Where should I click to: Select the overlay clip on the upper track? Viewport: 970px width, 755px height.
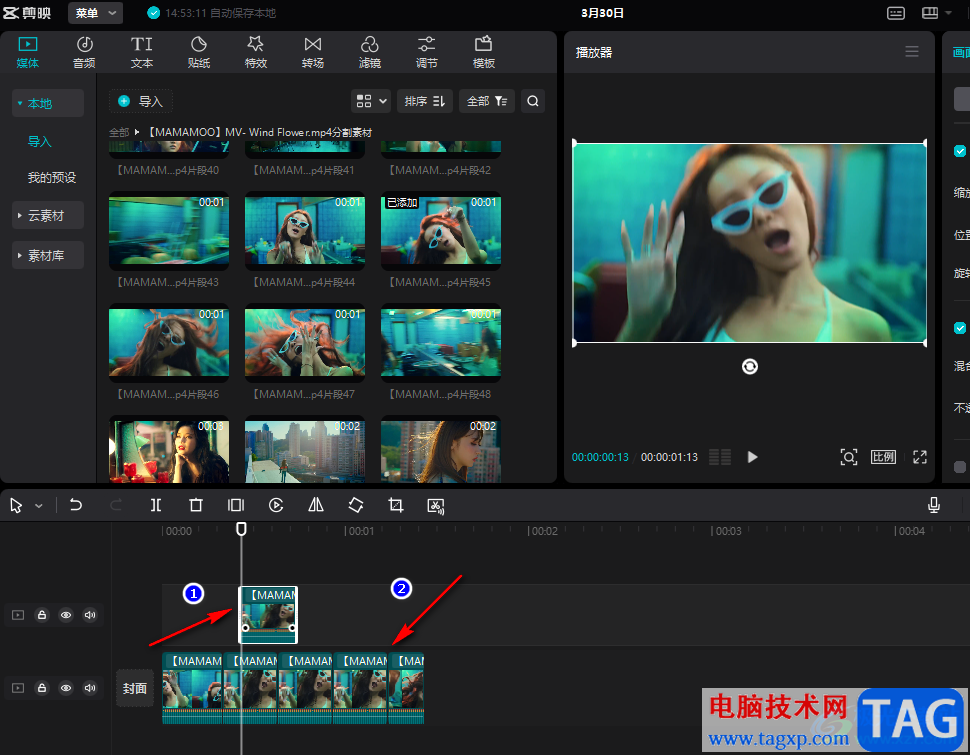[268, 615]
